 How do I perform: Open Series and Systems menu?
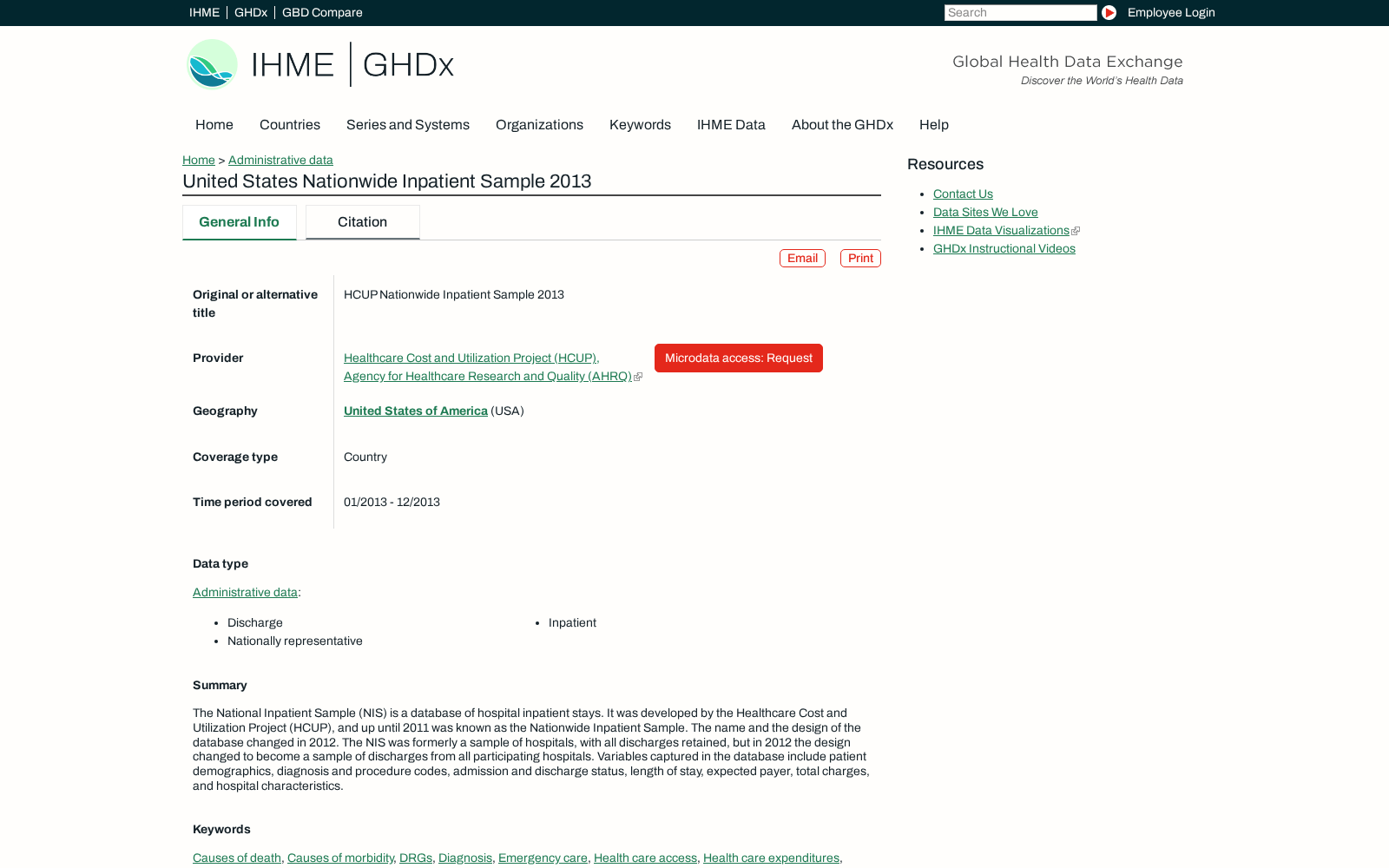tap(408, 124)
